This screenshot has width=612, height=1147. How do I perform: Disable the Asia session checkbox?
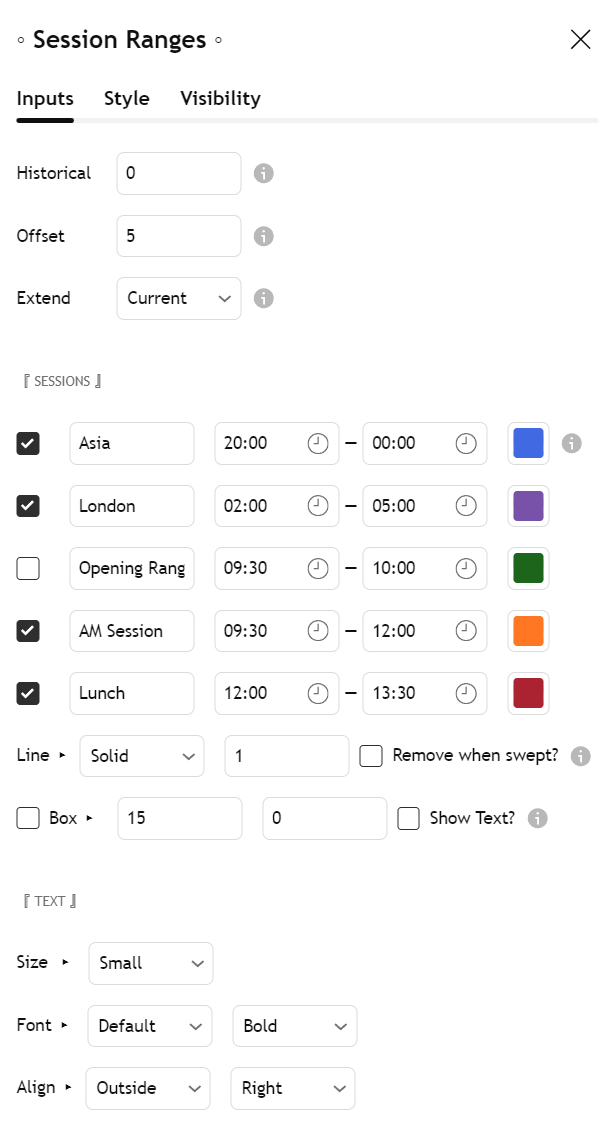28,443
